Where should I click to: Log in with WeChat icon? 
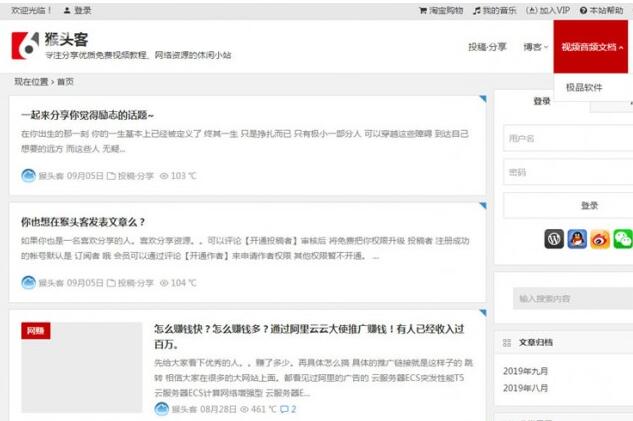pos(623,239)
